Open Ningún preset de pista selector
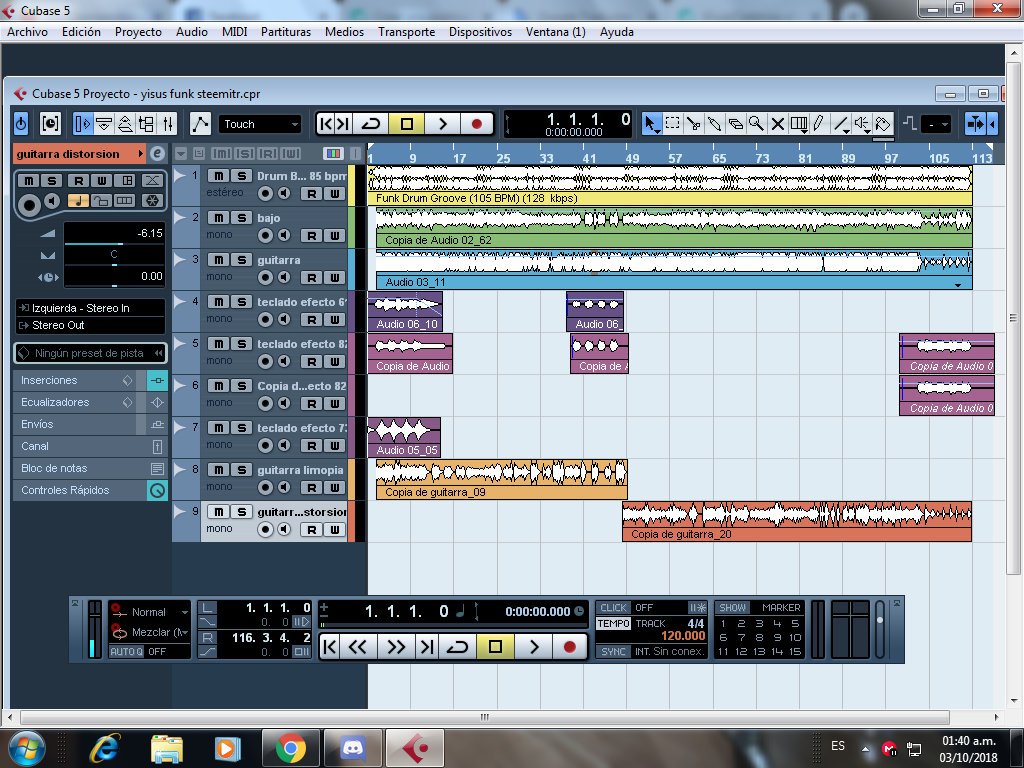Screen dimensions: 1024x768 pos(91,353)
